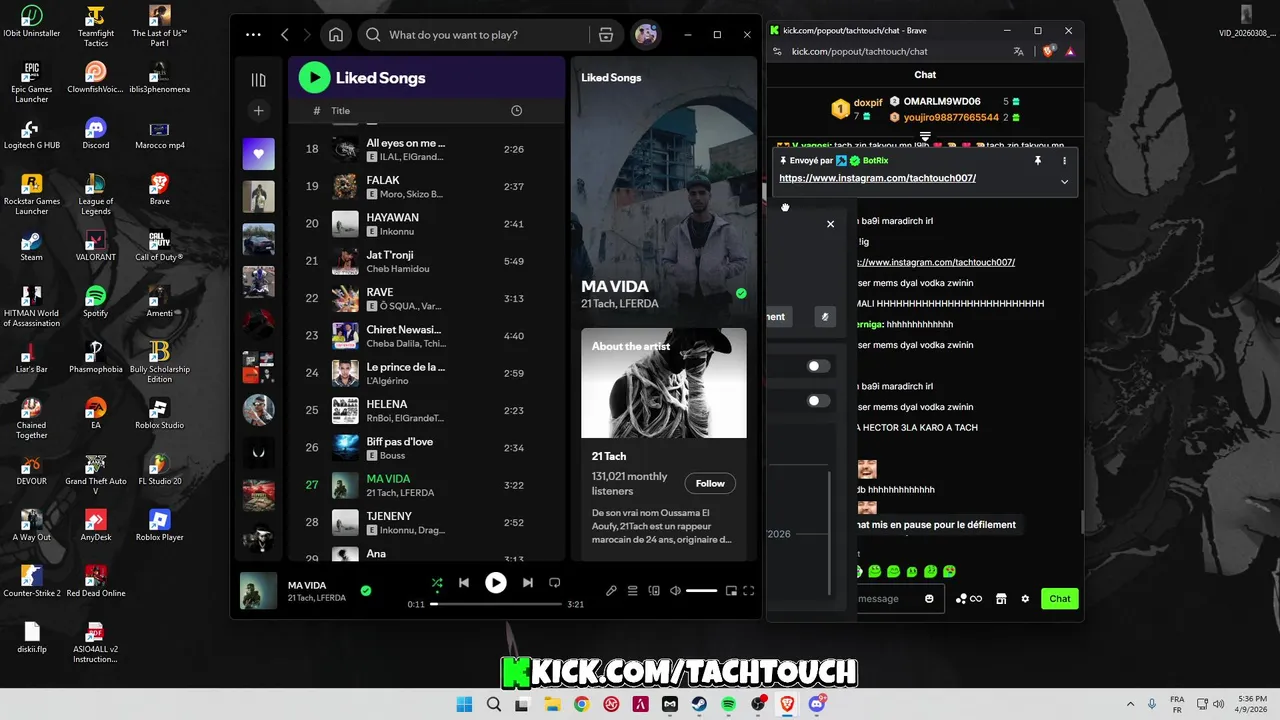Send message with green Chat button
Screen dimensions: 1280x720
(x=1060, y=599)
